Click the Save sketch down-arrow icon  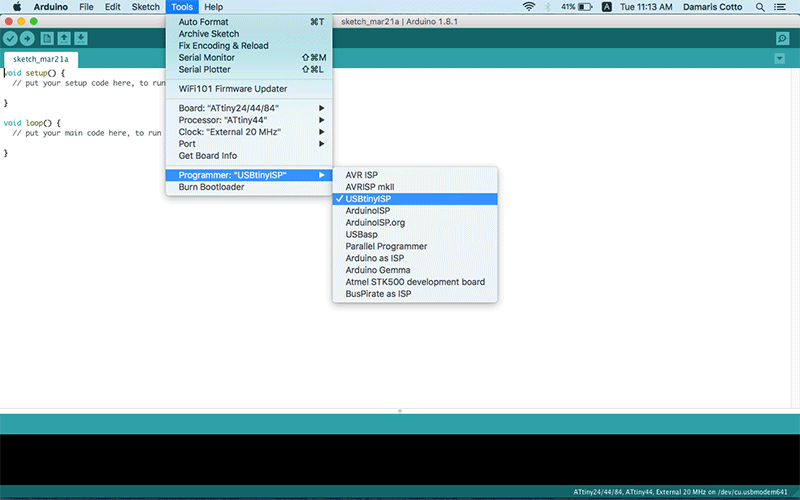click(81, 38)
